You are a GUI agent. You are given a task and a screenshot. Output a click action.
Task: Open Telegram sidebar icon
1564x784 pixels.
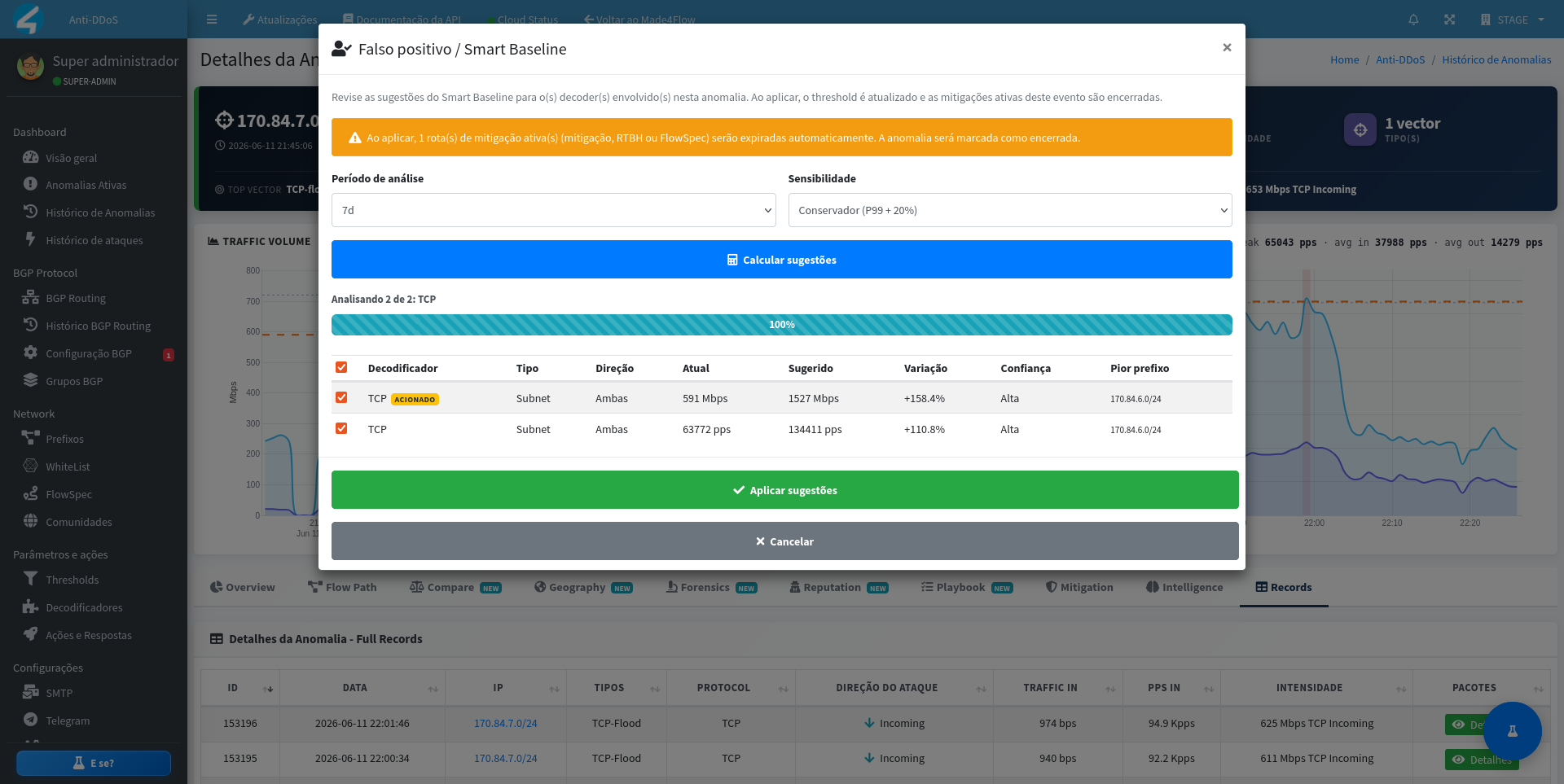pyautogui.click(x=30, y=720)
